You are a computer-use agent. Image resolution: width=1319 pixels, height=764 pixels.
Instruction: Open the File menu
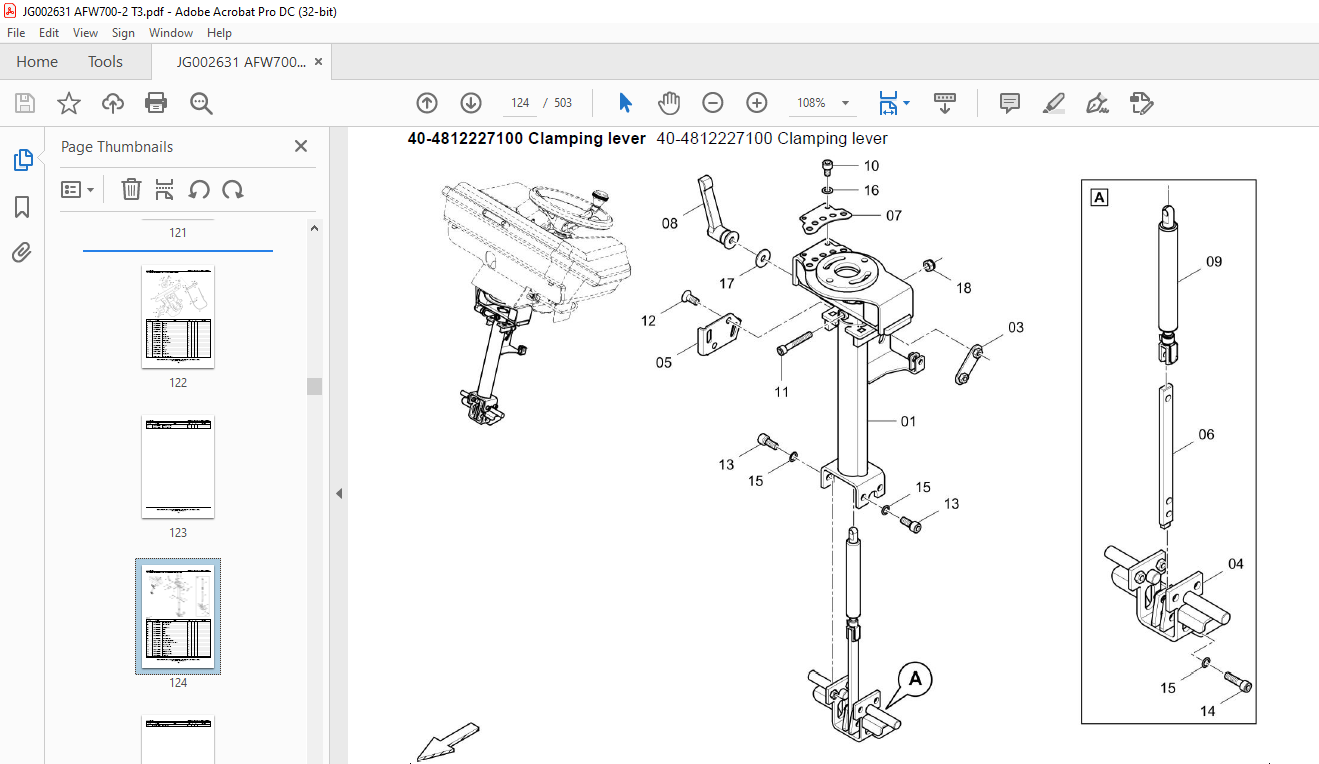[x=16, y=33]
